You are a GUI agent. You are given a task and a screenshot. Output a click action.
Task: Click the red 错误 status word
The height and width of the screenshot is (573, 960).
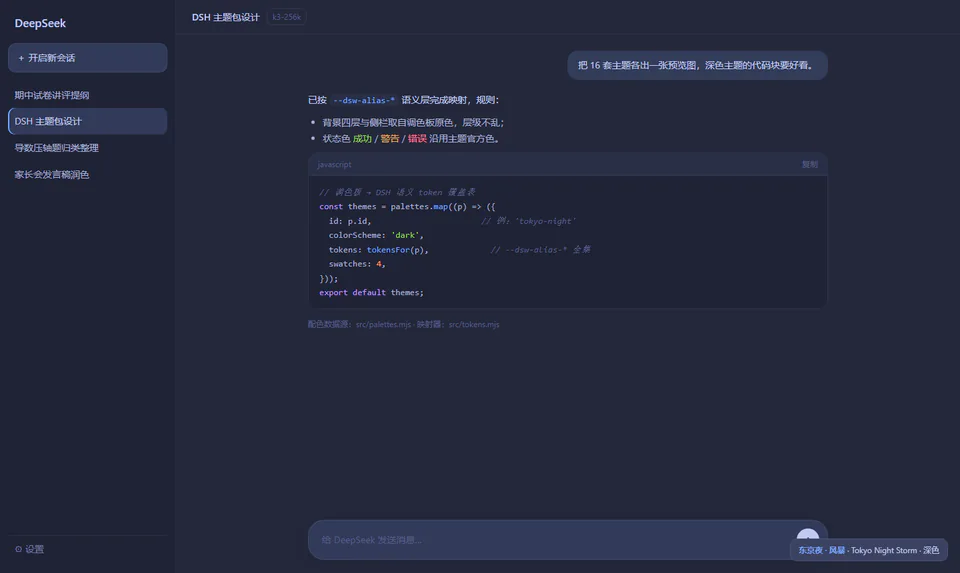pos(417,138)
